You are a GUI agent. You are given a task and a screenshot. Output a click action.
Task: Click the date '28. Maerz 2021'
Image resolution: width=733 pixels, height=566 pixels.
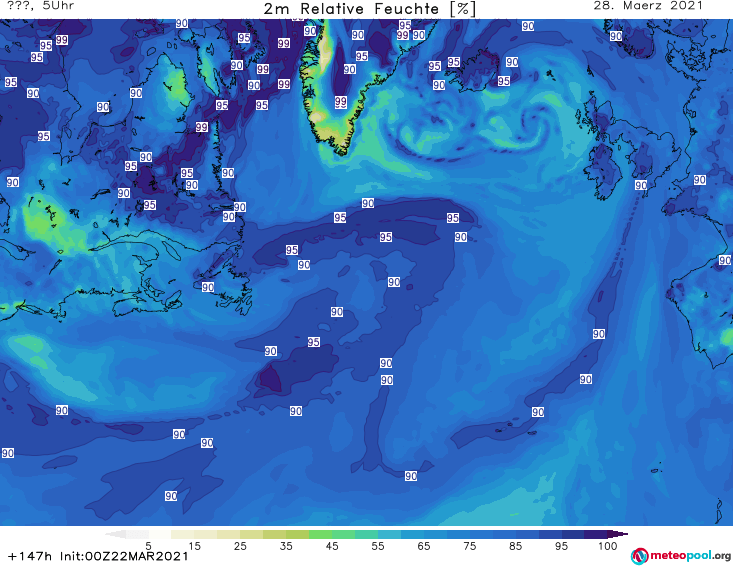648,6
